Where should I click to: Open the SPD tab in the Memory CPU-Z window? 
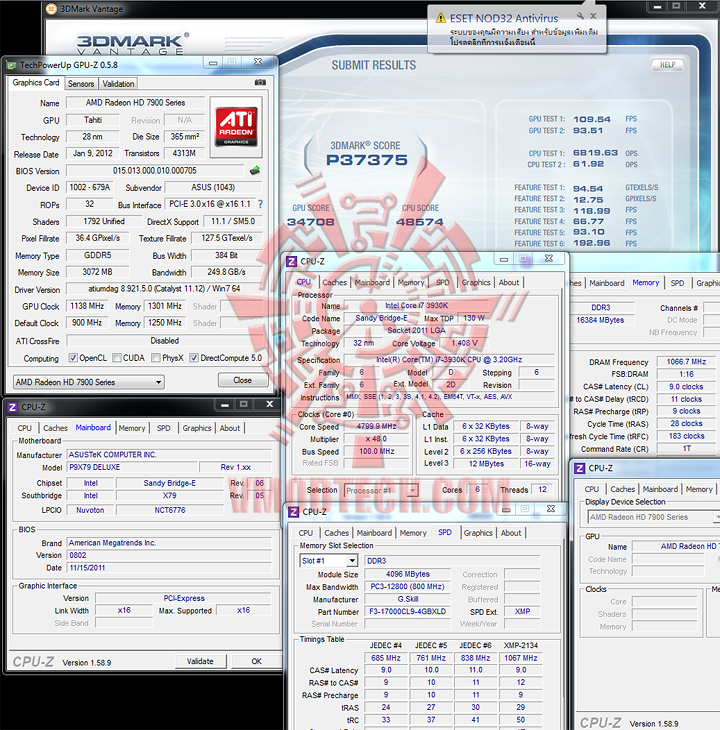(x=677, y=283)
